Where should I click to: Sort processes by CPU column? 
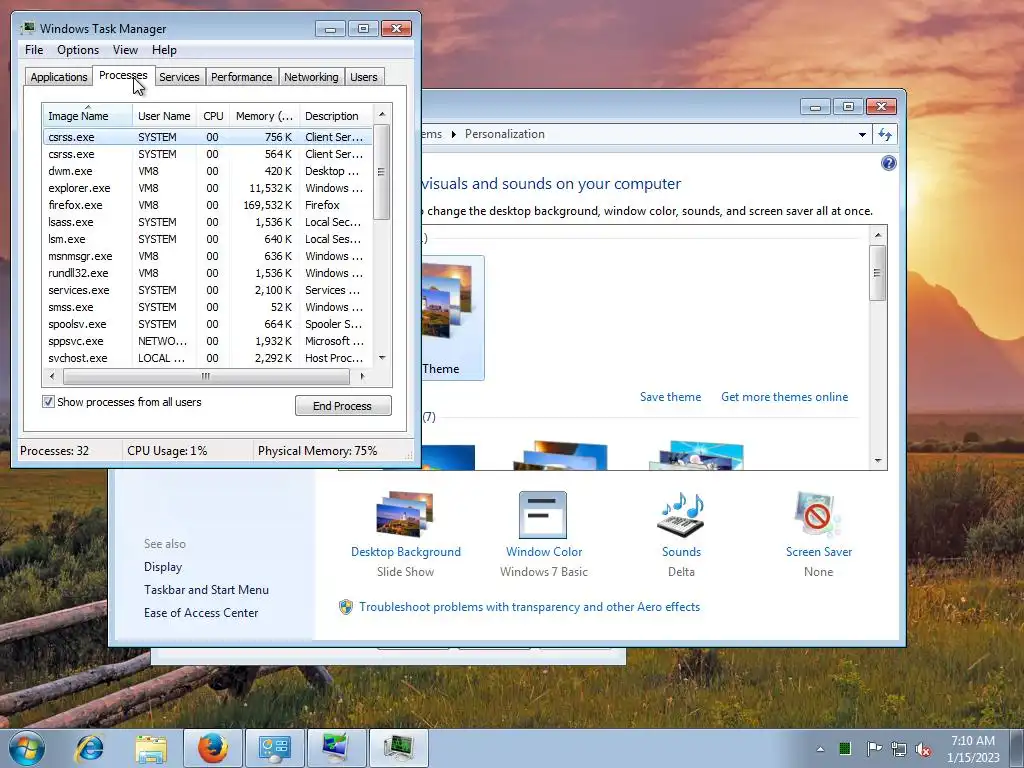[213, 116]
